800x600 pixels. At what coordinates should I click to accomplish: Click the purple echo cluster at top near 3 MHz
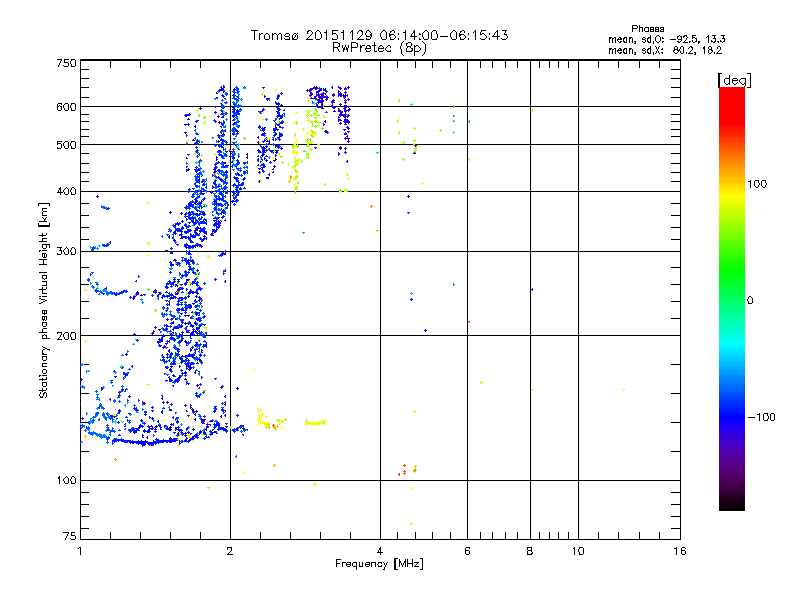(318, 95)
